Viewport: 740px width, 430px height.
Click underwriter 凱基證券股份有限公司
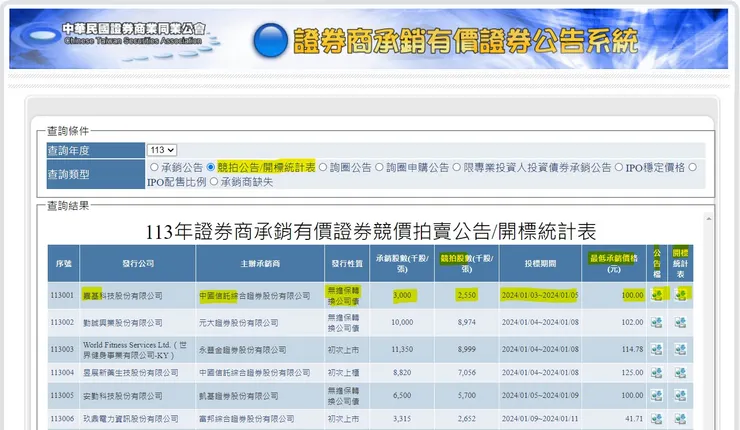[x=239, y=396]
